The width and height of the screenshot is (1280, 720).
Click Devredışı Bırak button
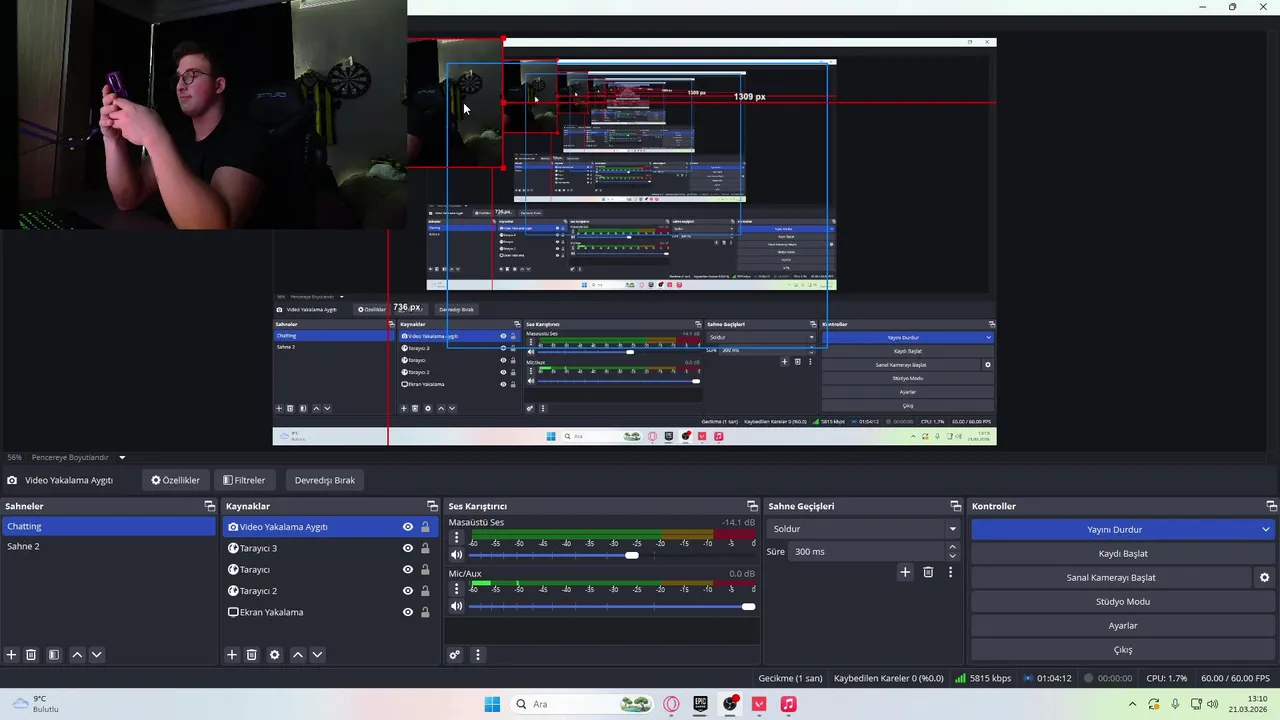click(325, 480)
